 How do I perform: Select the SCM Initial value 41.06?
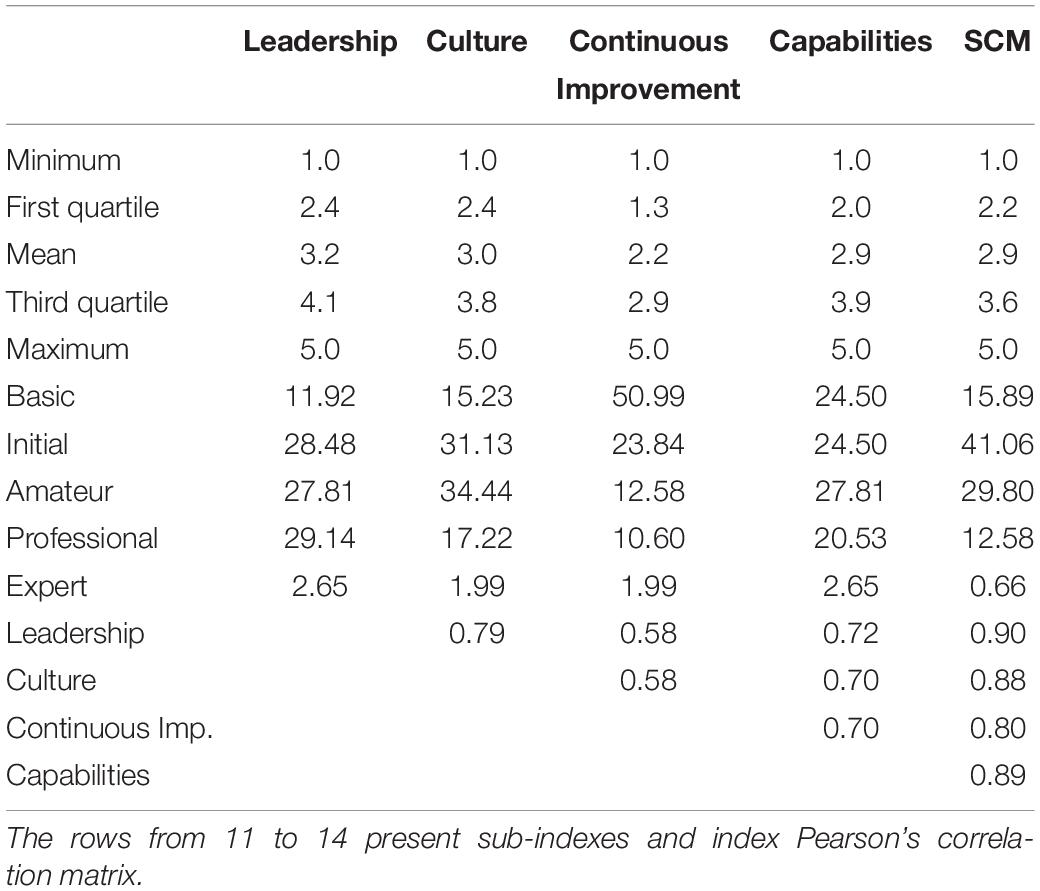997,444
